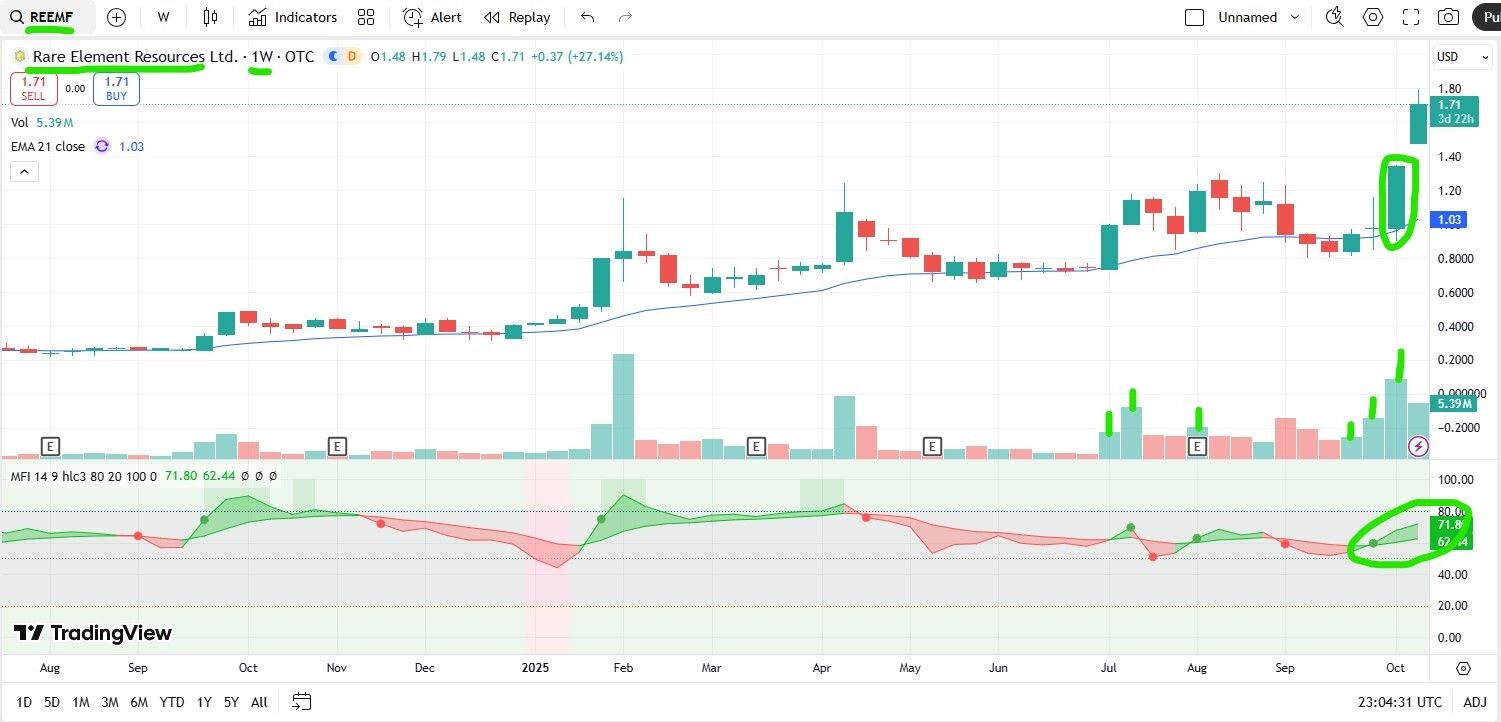Open earnings marker E above November
Screen dimensions: 1501x722
pyautogui.click(x=338, y=446)
